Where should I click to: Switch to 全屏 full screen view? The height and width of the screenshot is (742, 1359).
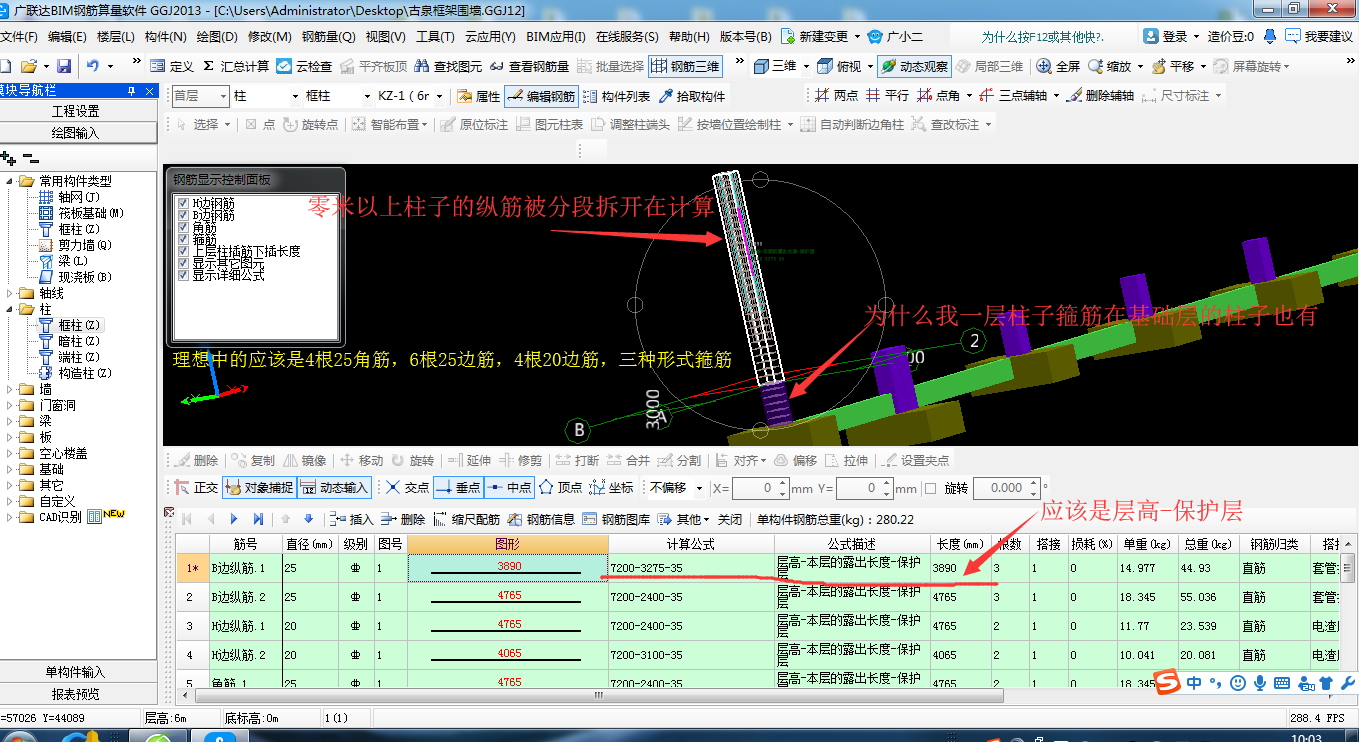pyautogui.click(x=1058, y=66)
